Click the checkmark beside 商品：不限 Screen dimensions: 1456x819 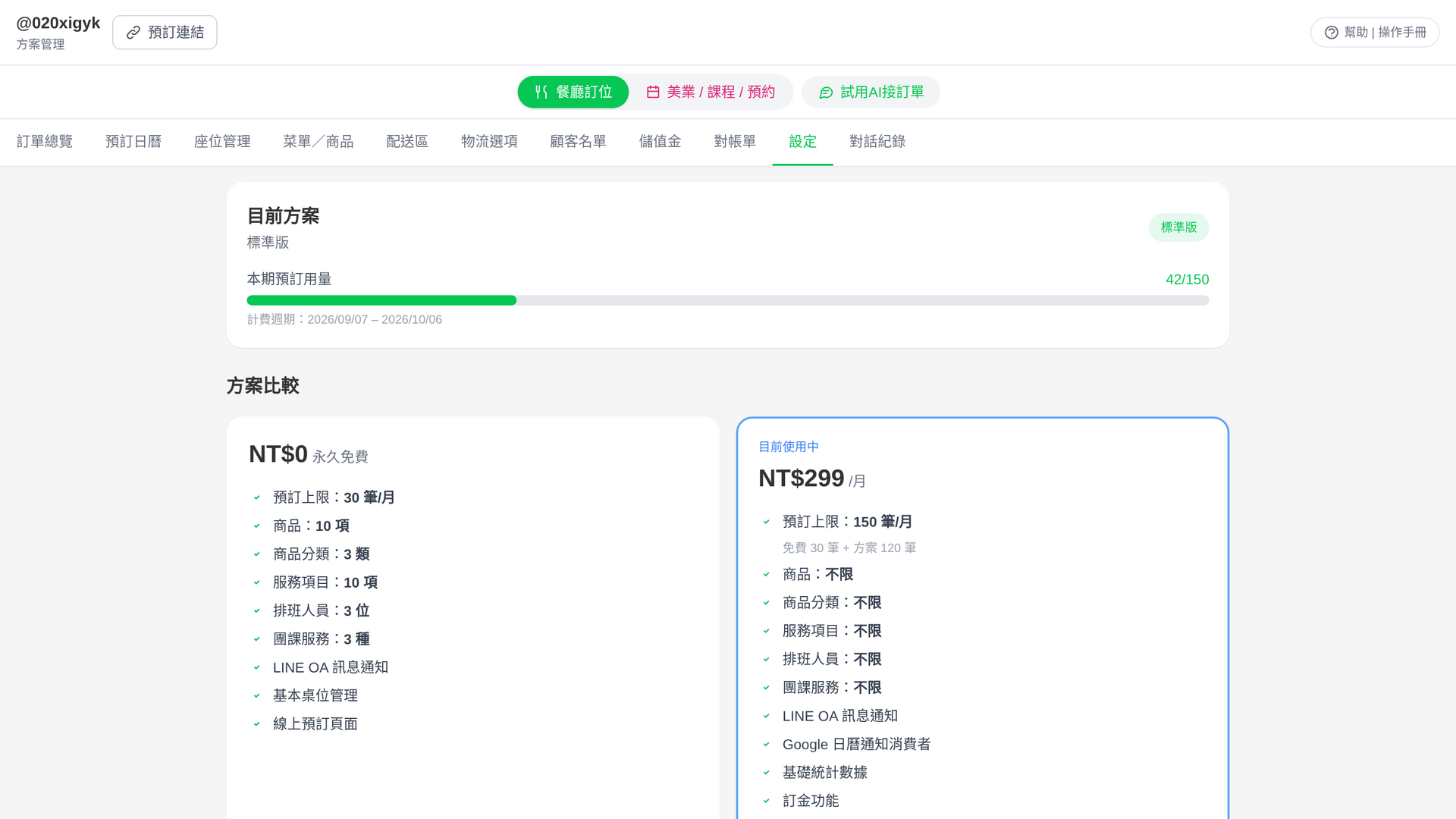click(766, 574)
